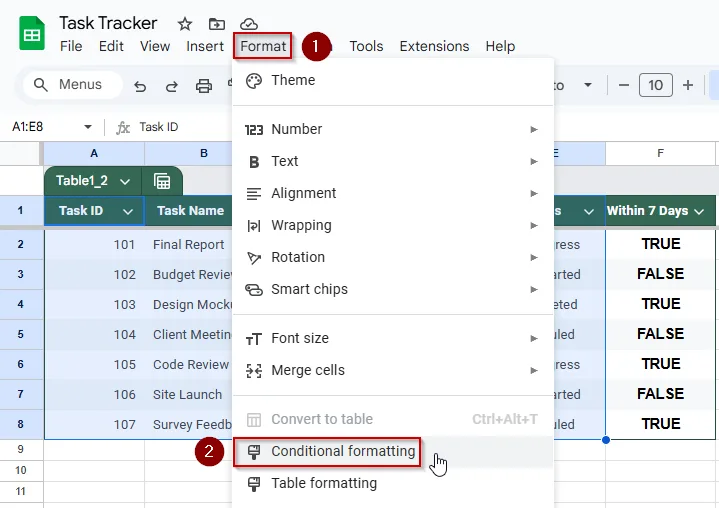Click the FALSE cell in row 3
Viewport: 719px width, 508px height.
point(660,274)
